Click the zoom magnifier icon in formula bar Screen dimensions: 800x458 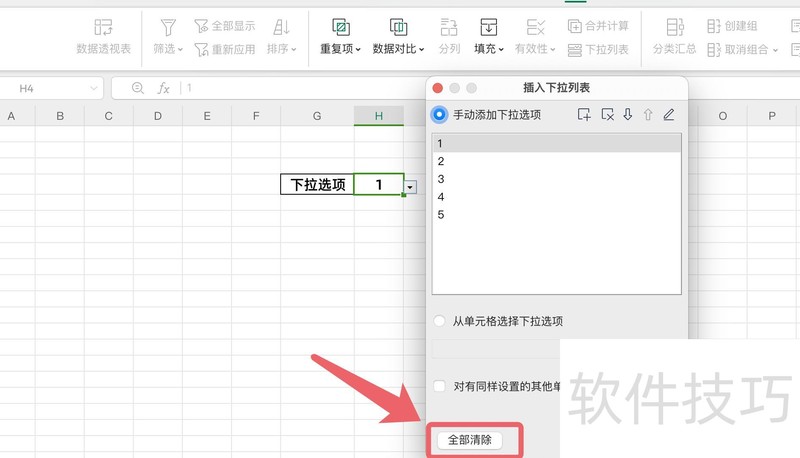(137, 88)
